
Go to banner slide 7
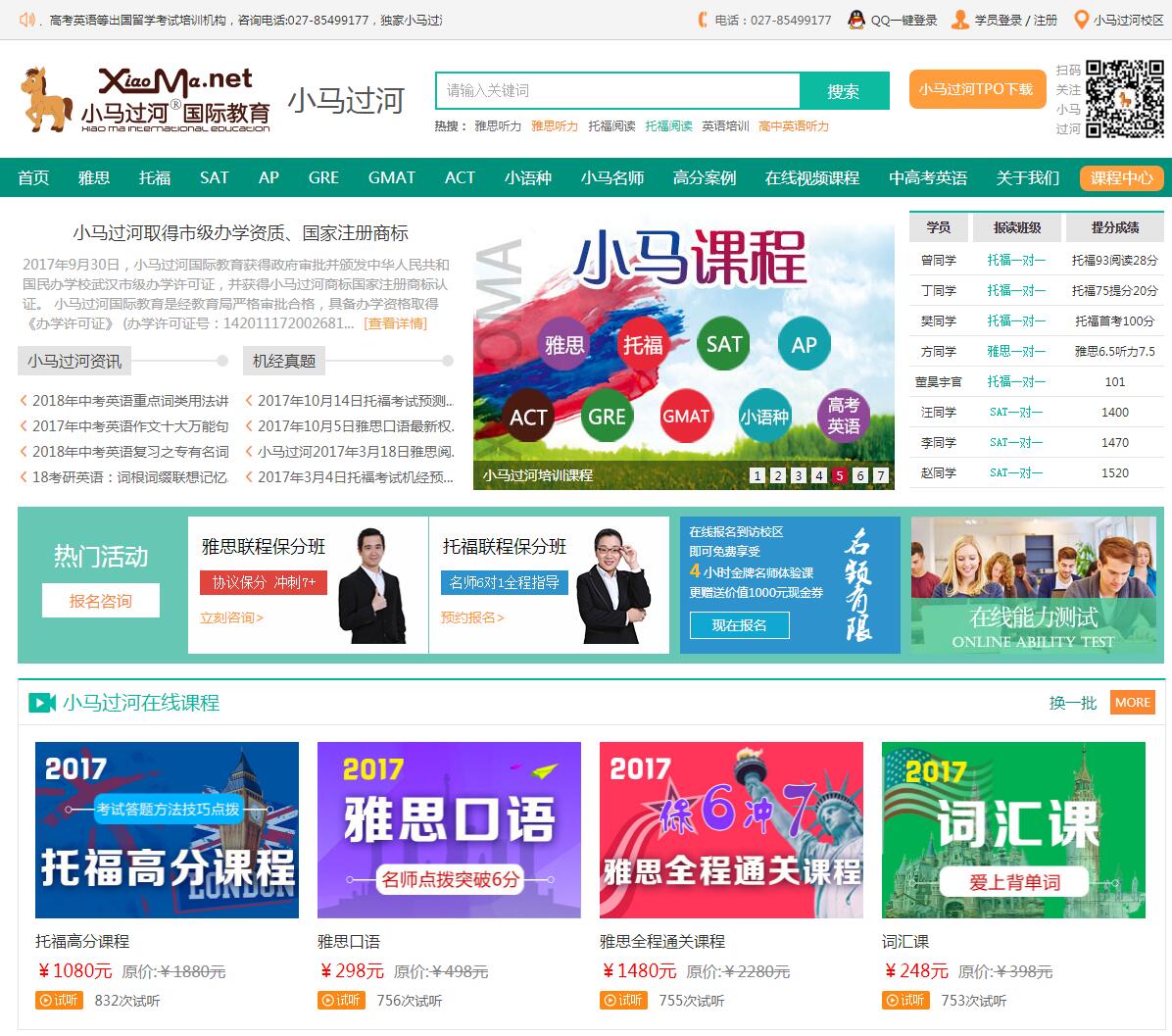coord(881,475)
